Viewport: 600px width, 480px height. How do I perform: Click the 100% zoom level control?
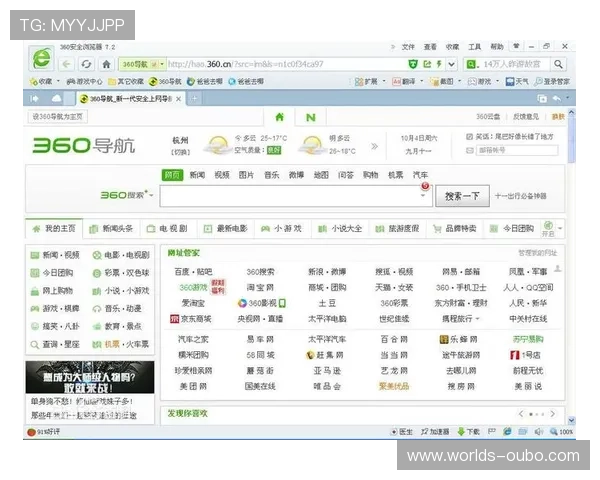(562, 432)
